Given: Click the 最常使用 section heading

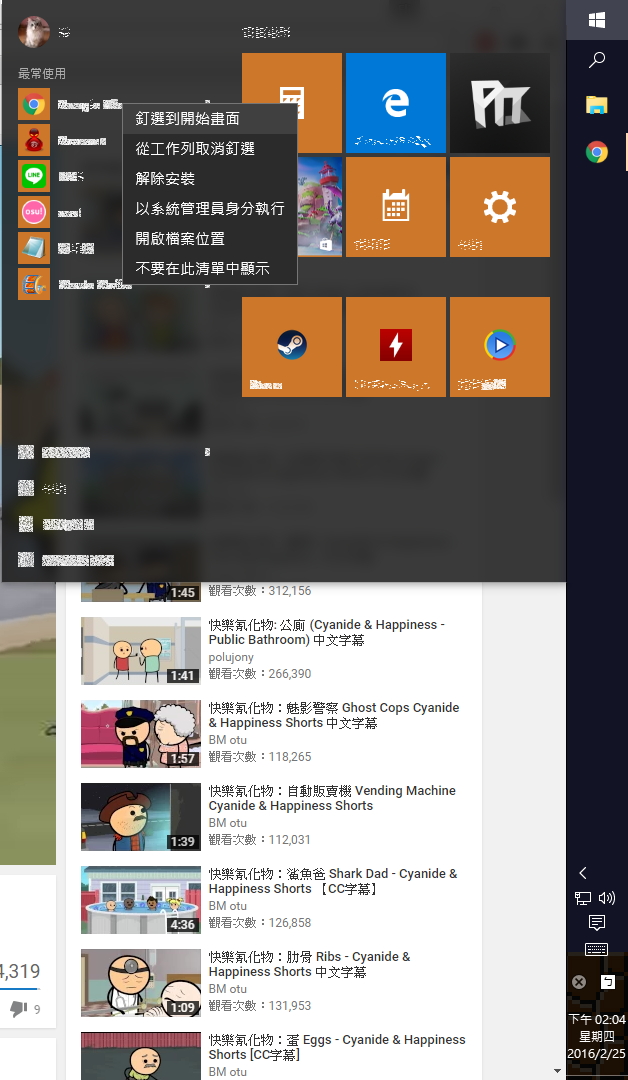Looking at the screenshot, I should (42, 74).
